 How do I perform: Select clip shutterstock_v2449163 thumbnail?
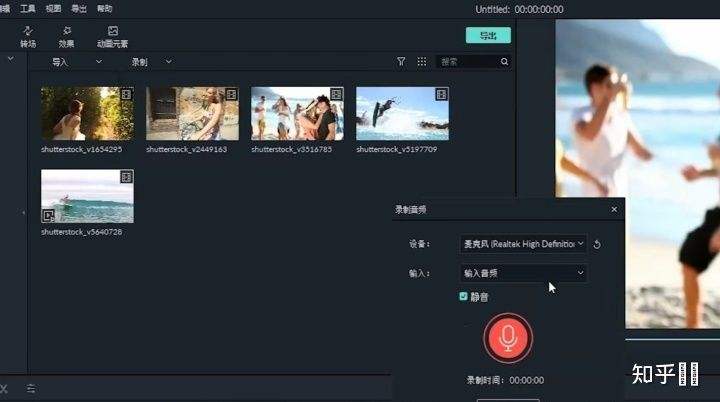coord(192,113)
